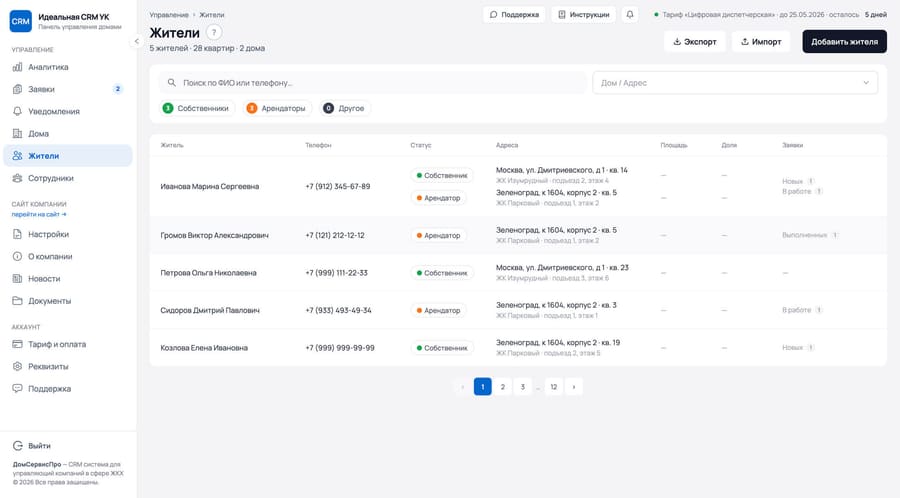Open resident Иванова Марина Сергеевна
900x498 pixels.
point(210,186)
